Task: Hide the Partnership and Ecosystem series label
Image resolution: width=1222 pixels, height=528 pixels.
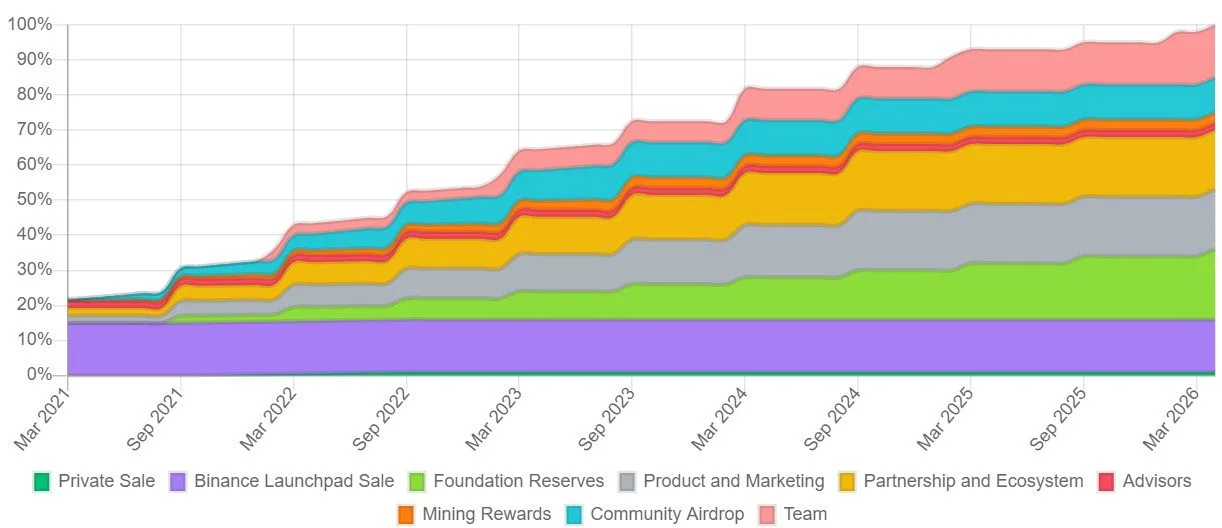Action: (973, 481)
